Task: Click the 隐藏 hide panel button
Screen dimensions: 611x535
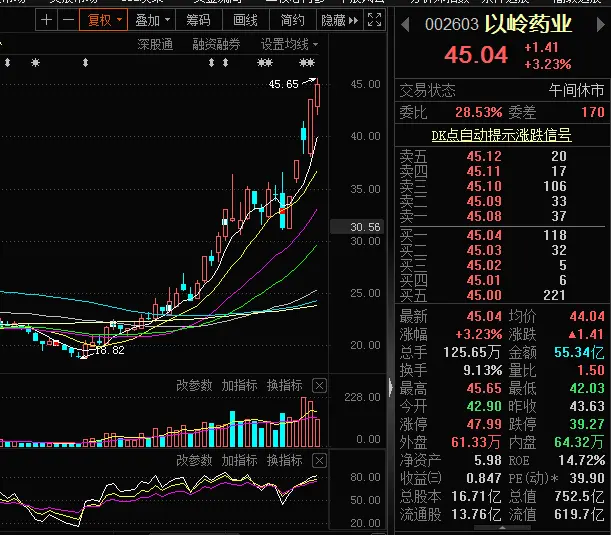Action: [339, 20]
